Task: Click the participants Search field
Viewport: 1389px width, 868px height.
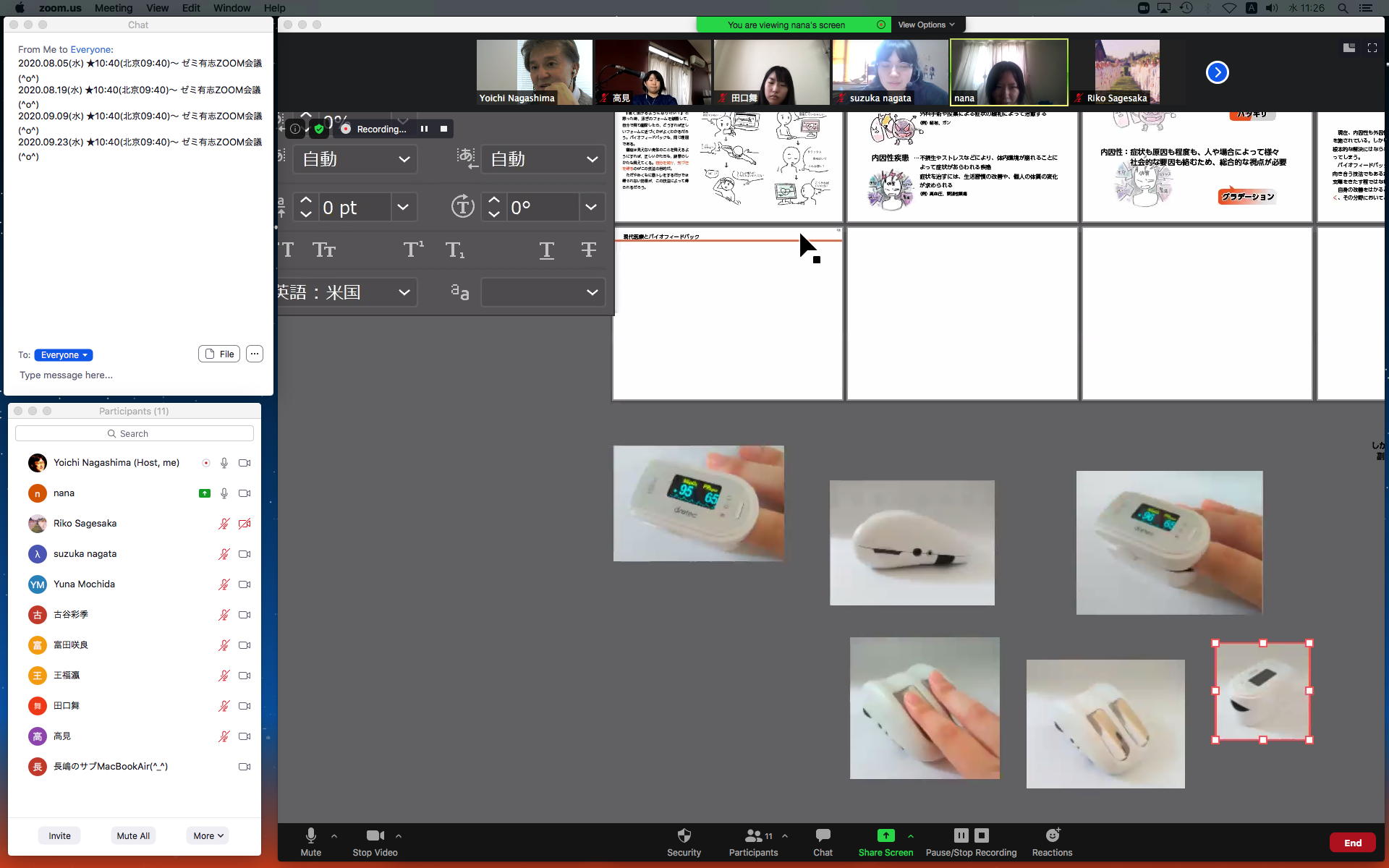Action: (x=135, y=433)
